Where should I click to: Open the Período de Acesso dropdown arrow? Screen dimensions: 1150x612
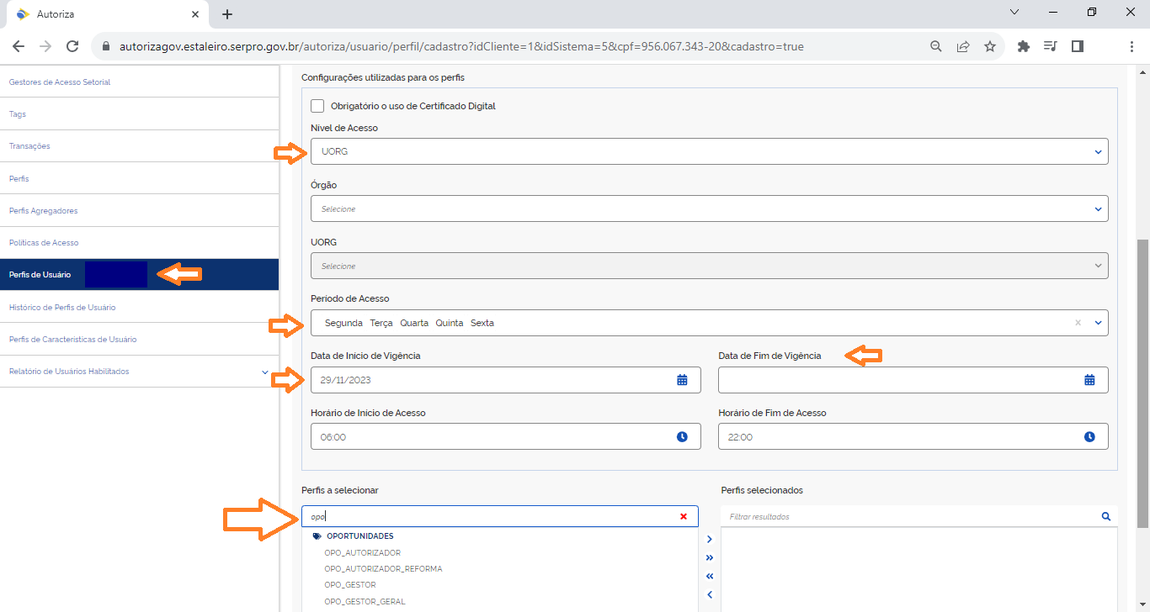[x=1098, y=323]
